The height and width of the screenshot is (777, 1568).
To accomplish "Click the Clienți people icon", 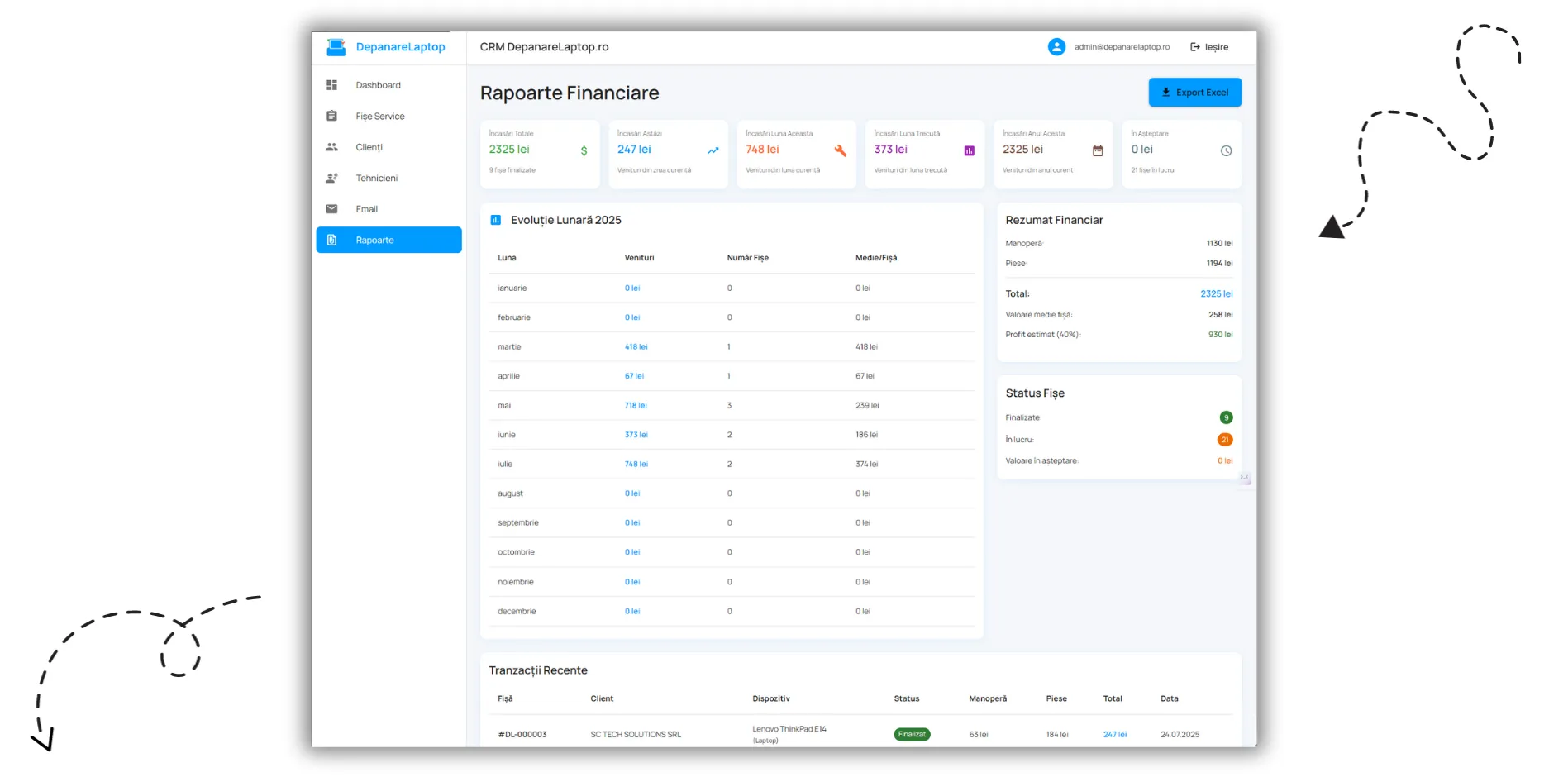I will click(x=331, y=147).
